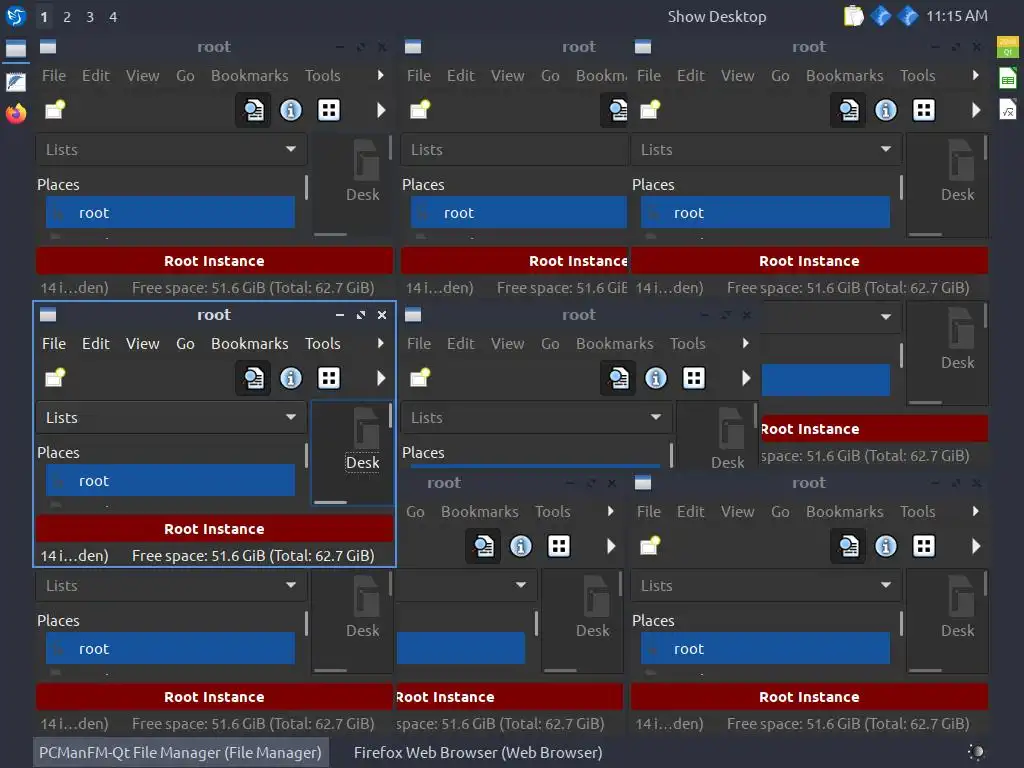
Task: Open Go menu in the highlighted root window
Action: (185, 344)
